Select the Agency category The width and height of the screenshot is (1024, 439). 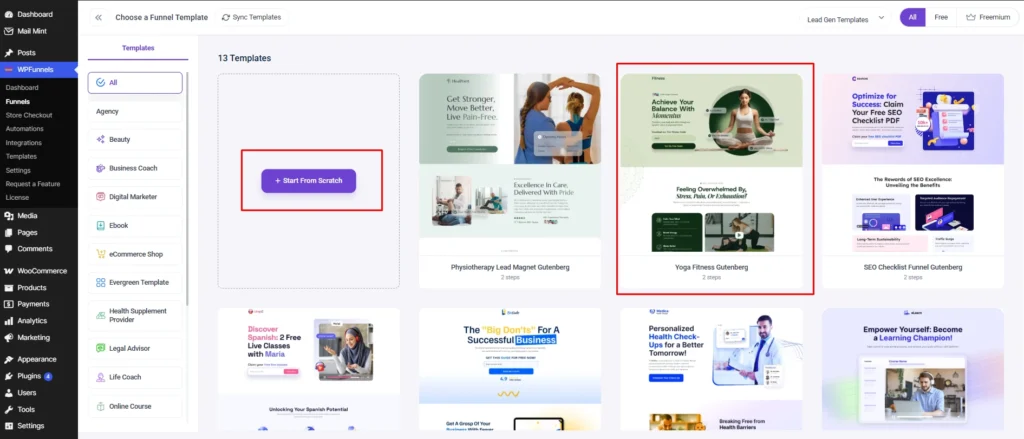[135, 111]
